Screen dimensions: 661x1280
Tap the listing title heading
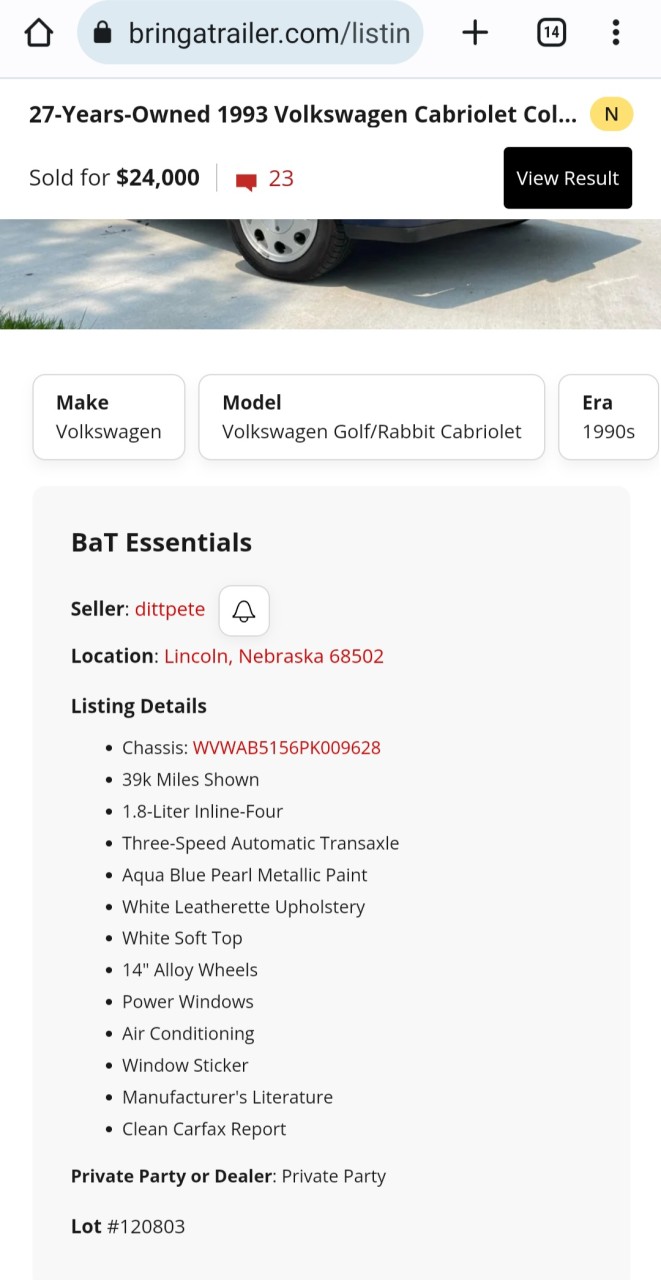pyautogui.click(x=302, y=115)
